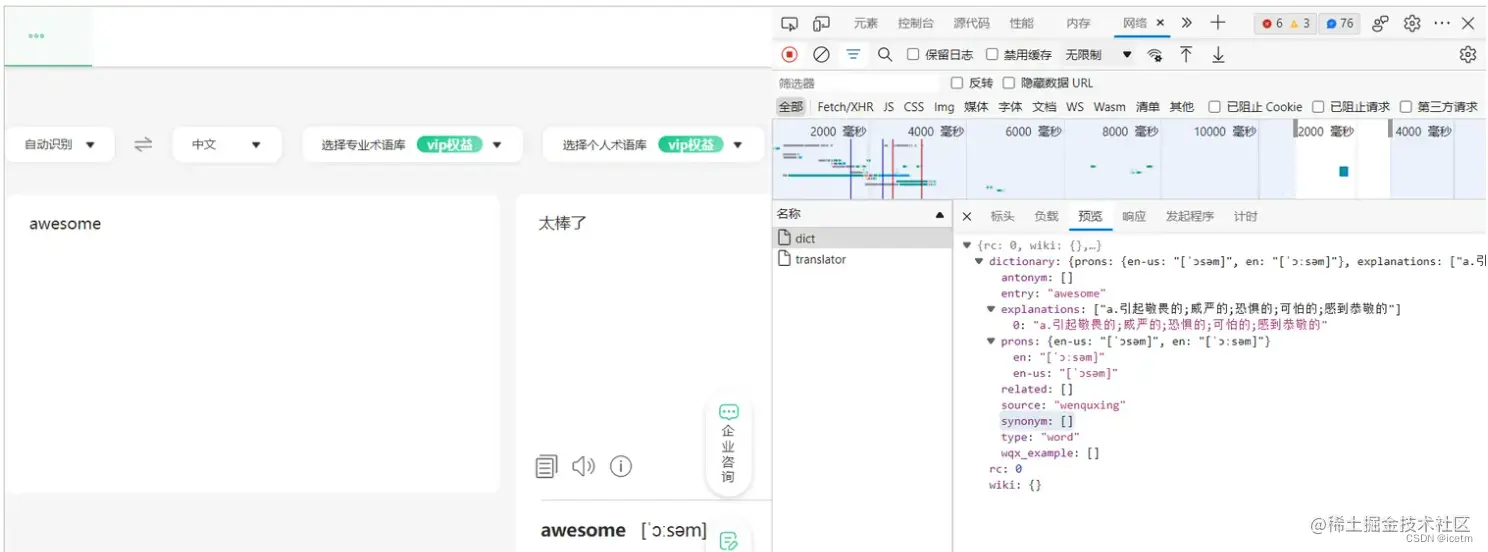This screenshot has width=1488, height=552.
Task: Collapse the explanations array node
Action: click(991, 309)
